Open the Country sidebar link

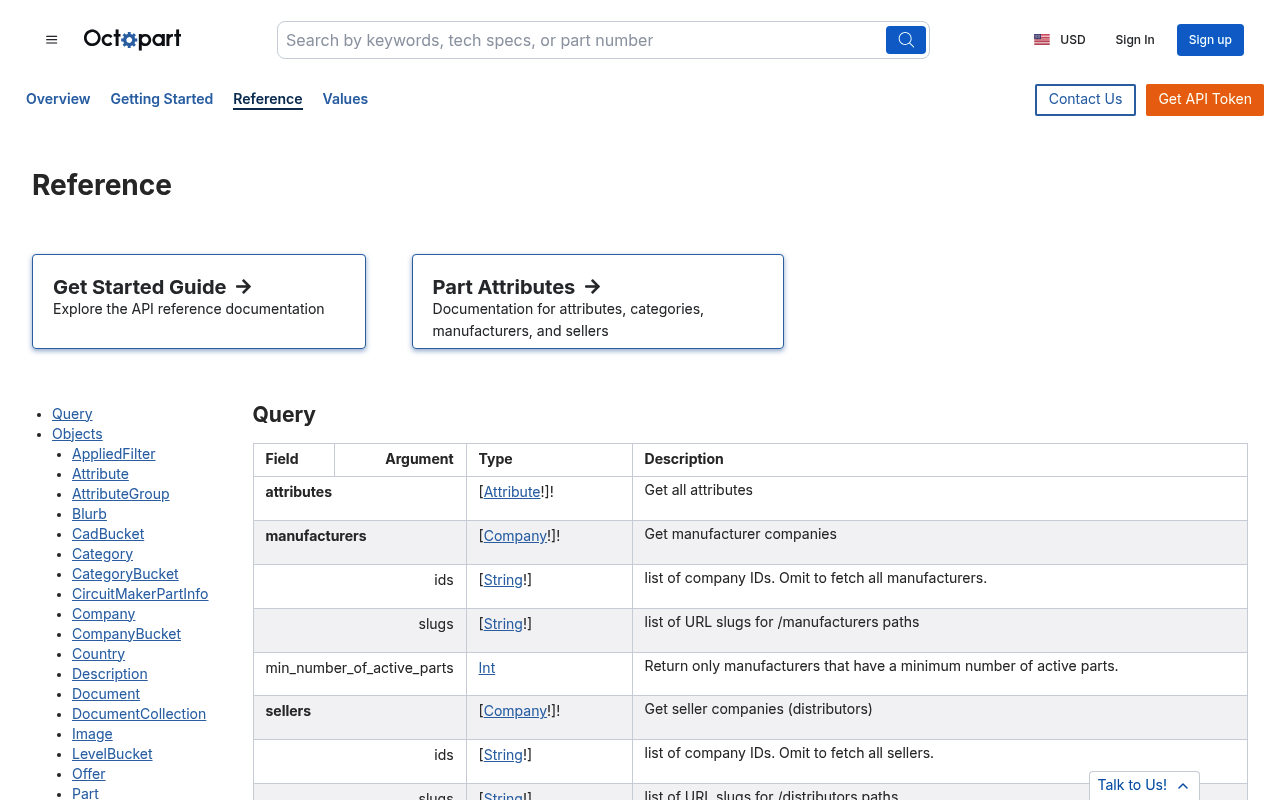pyautogui.click(x=98, y=654)
